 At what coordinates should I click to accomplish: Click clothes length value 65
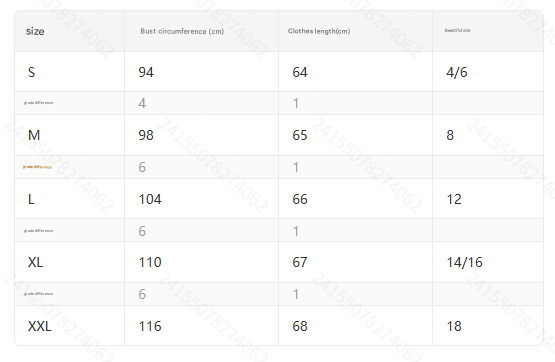(300, 135)
